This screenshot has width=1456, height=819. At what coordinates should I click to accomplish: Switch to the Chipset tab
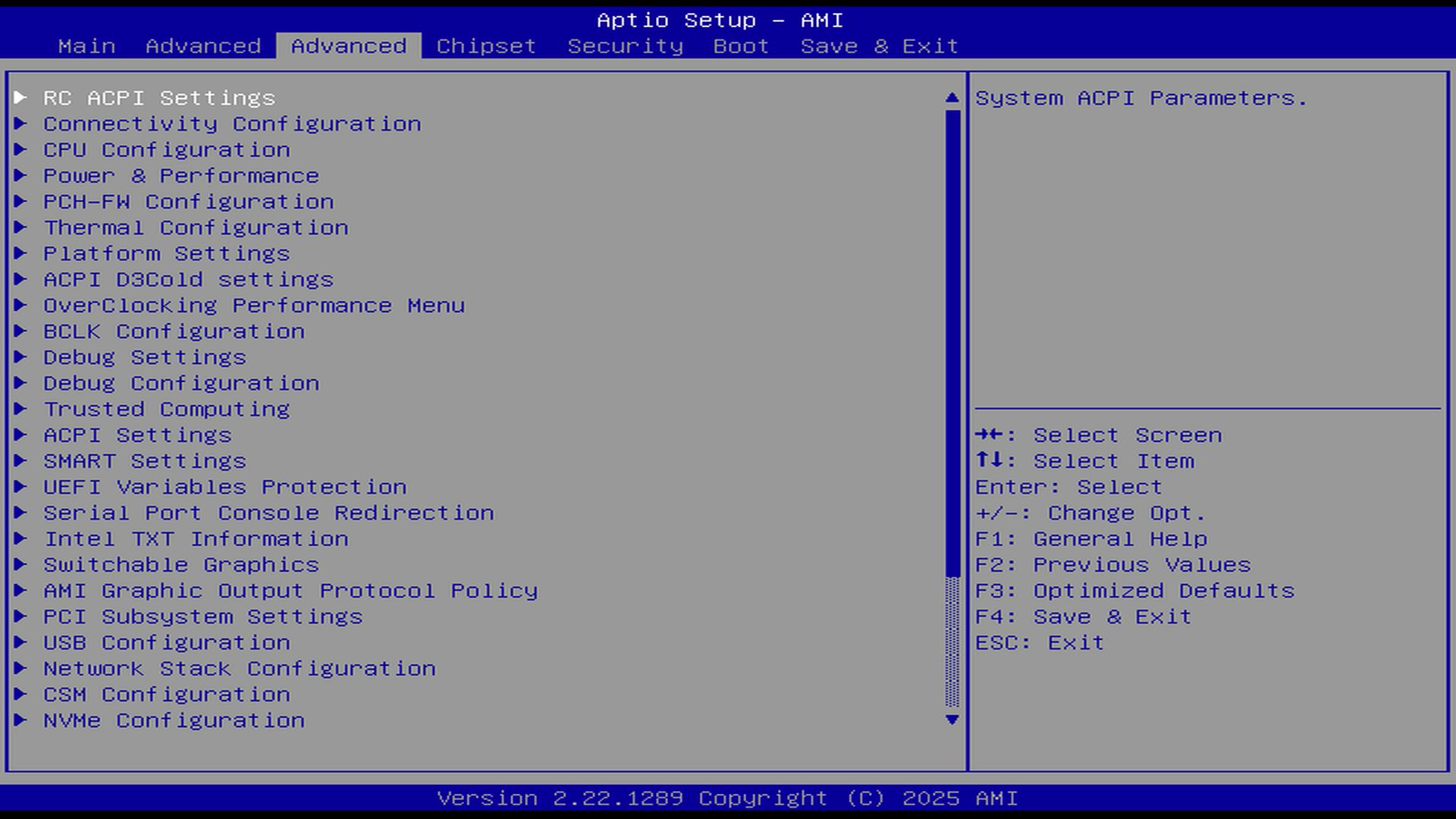coord(486,45)
